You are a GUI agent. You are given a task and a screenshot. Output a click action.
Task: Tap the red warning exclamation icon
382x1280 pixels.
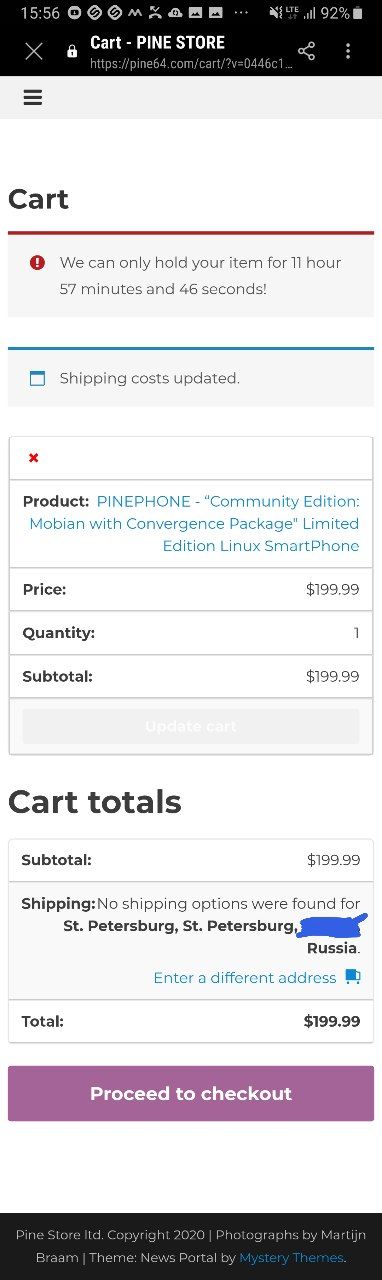[x=37, y=262]
